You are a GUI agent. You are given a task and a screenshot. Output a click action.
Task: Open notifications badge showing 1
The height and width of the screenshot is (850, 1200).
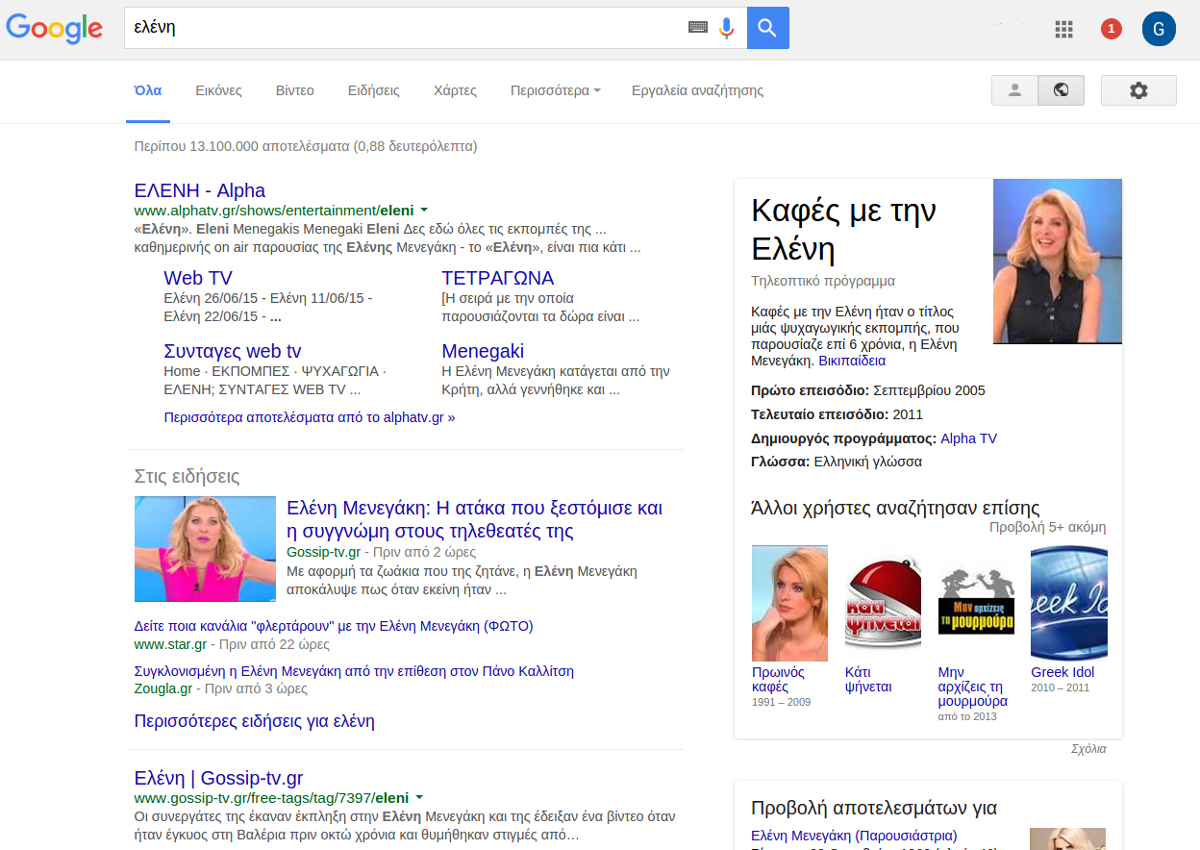pos(1111,29)
